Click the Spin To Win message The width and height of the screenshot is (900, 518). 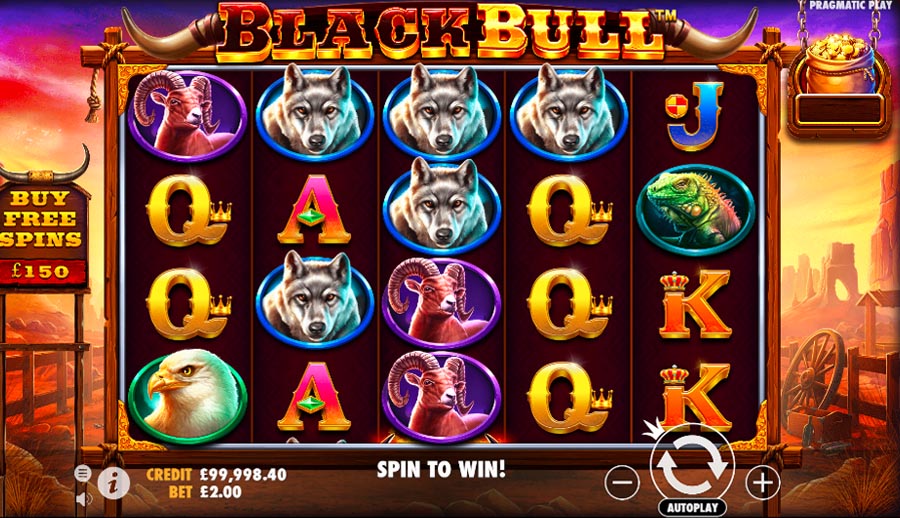point(441,469)
